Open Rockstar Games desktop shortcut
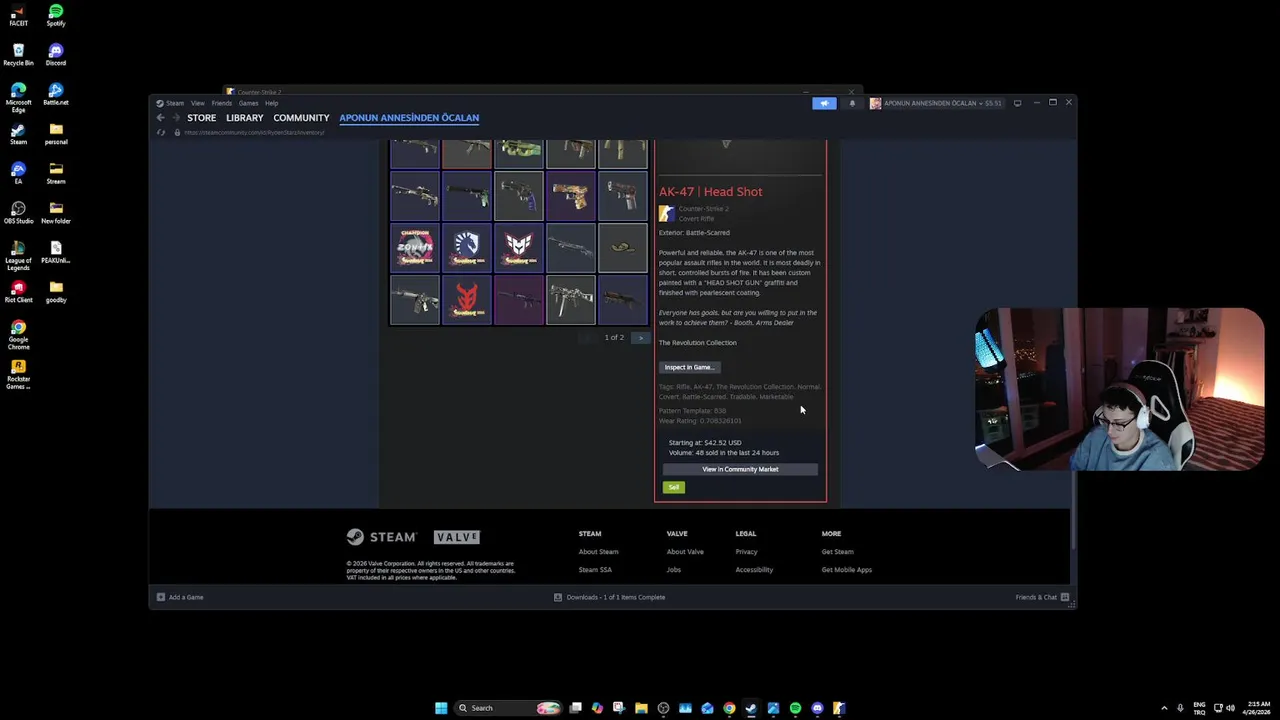 18,373
